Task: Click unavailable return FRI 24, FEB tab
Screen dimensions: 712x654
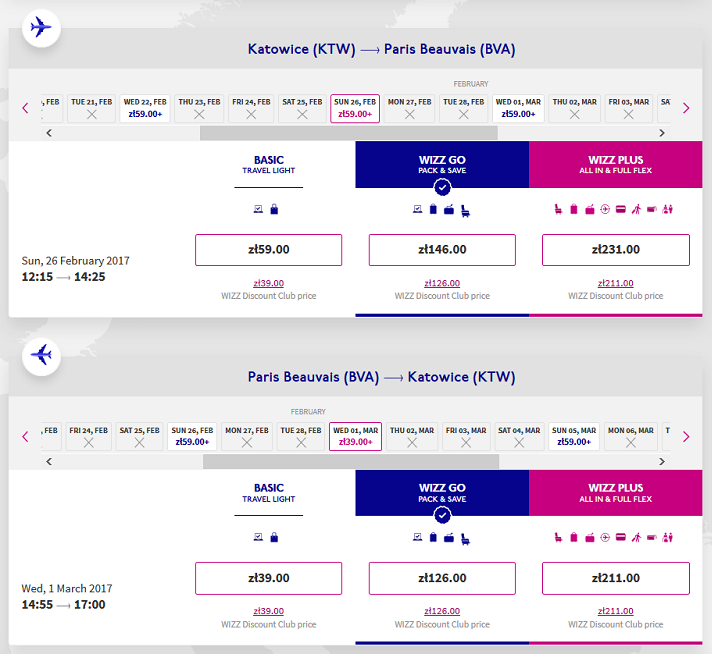Action: 89,436
